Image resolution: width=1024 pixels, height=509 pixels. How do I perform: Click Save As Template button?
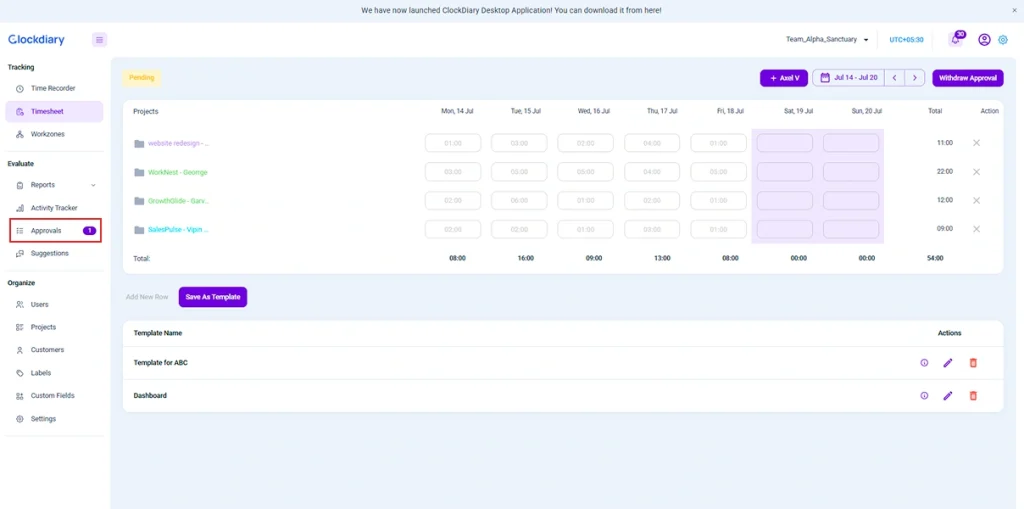[x=213, y=297]
